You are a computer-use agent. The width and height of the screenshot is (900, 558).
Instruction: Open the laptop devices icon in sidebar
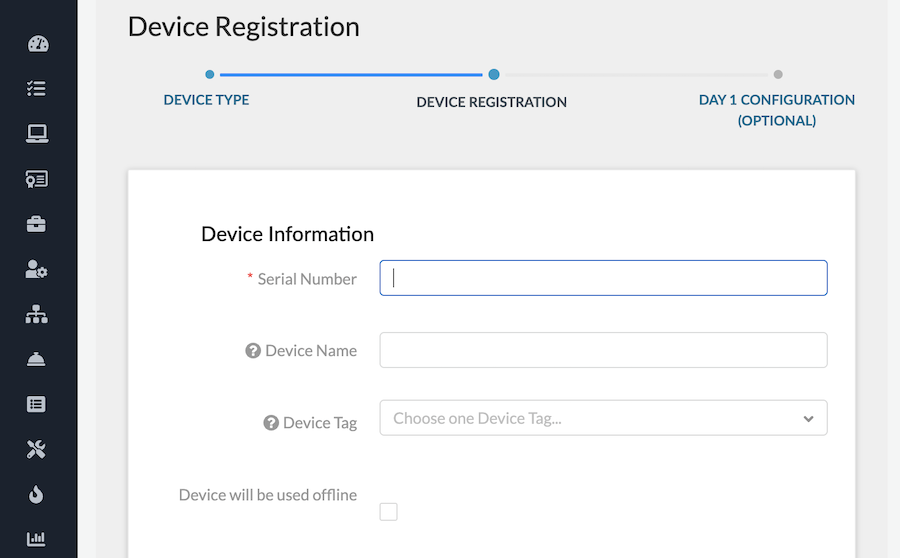(x=37, y=134)
